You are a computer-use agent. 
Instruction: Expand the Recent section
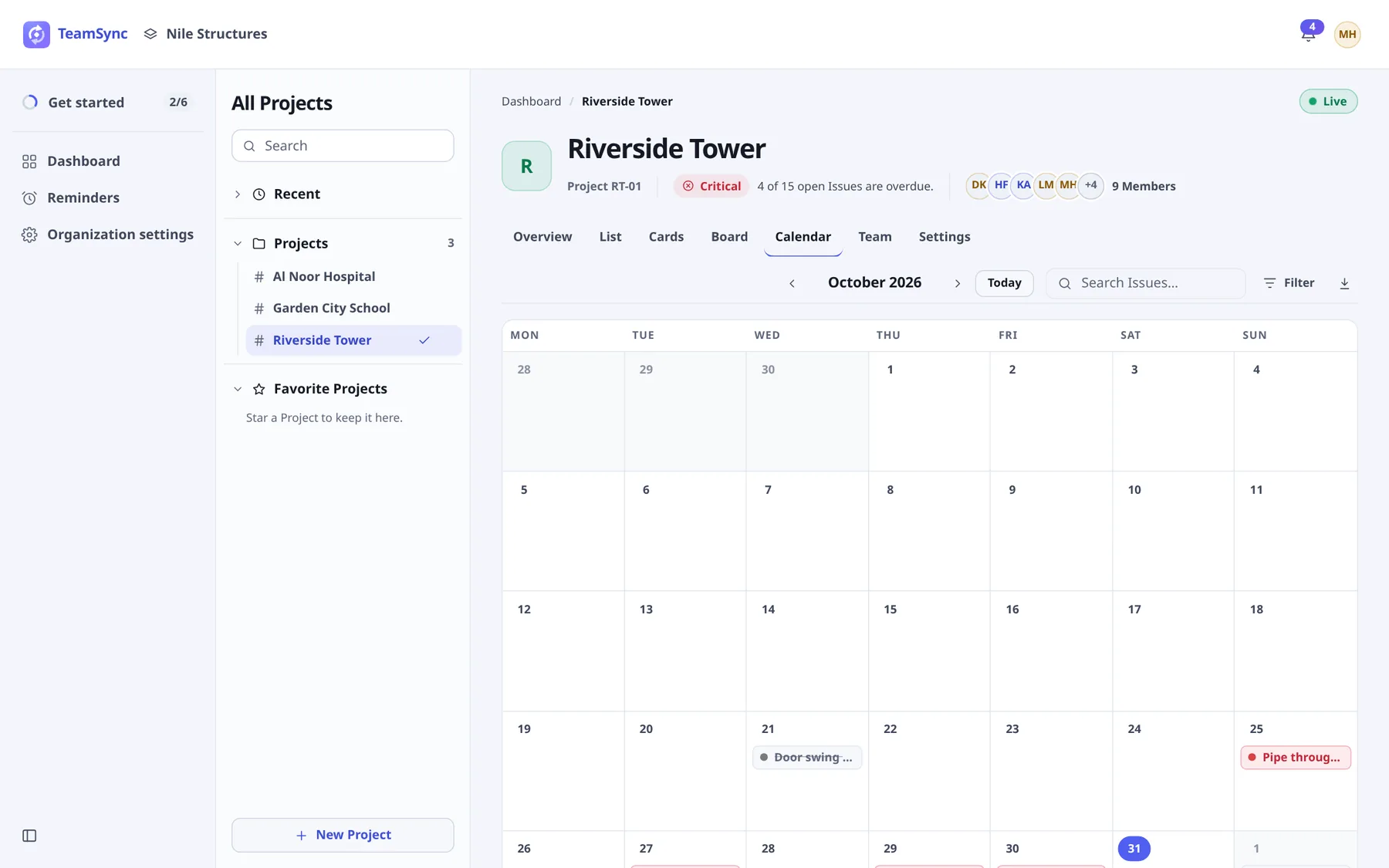click(238, 194)
